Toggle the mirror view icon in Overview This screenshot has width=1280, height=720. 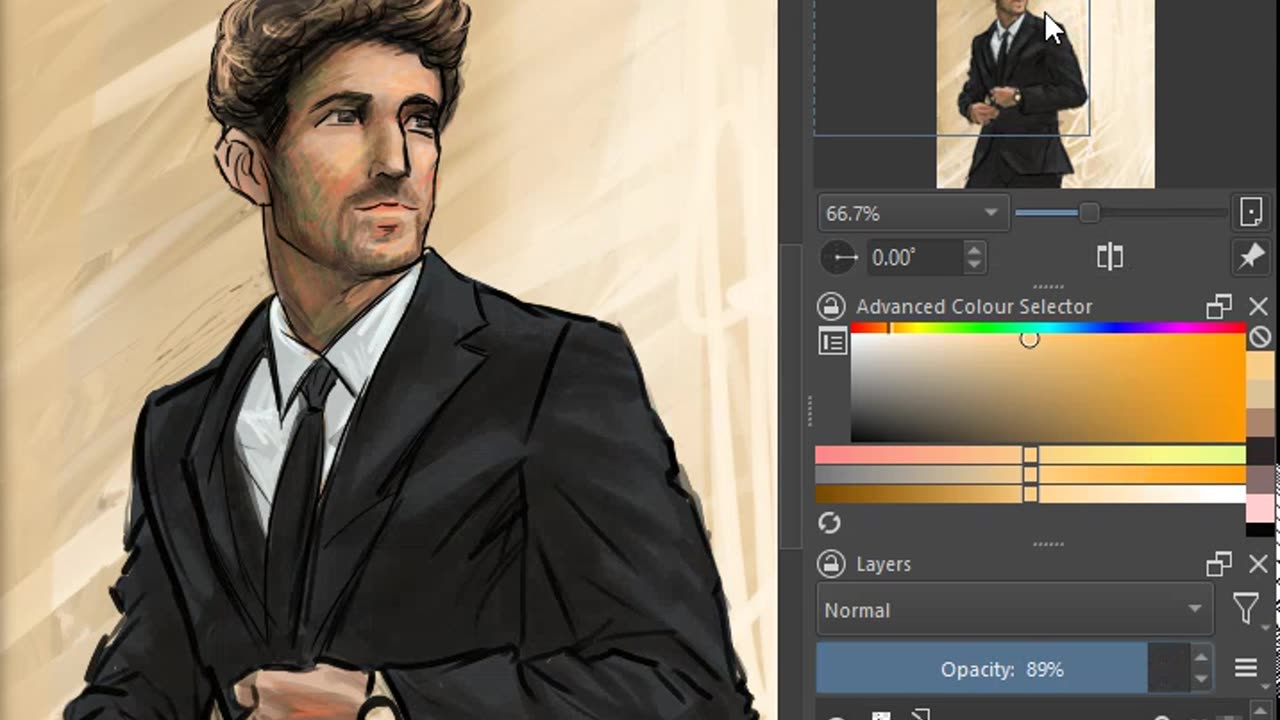click(x=1110, y=257)
